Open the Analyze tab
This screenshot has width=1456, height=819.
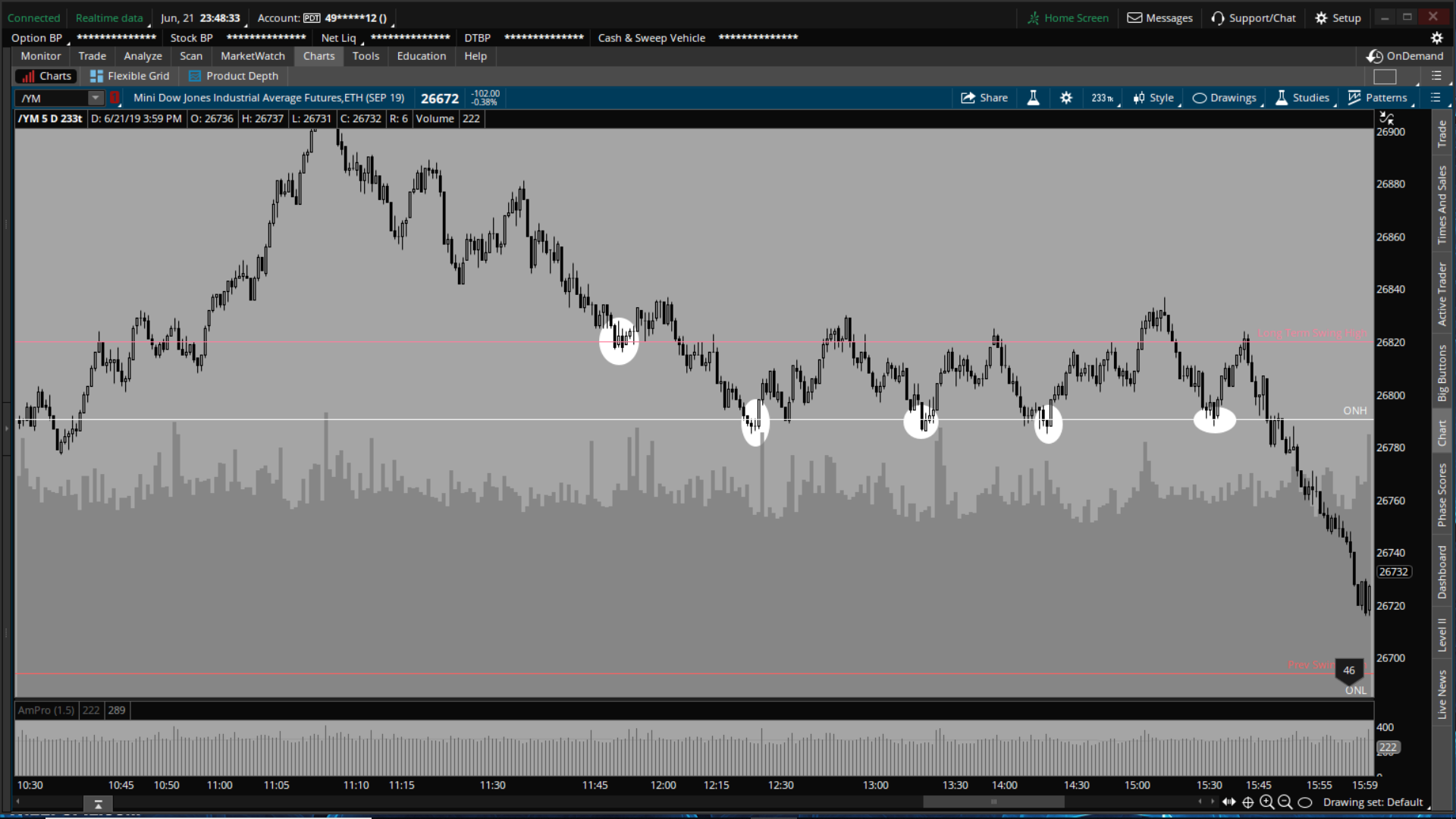(x=143, y=56)
